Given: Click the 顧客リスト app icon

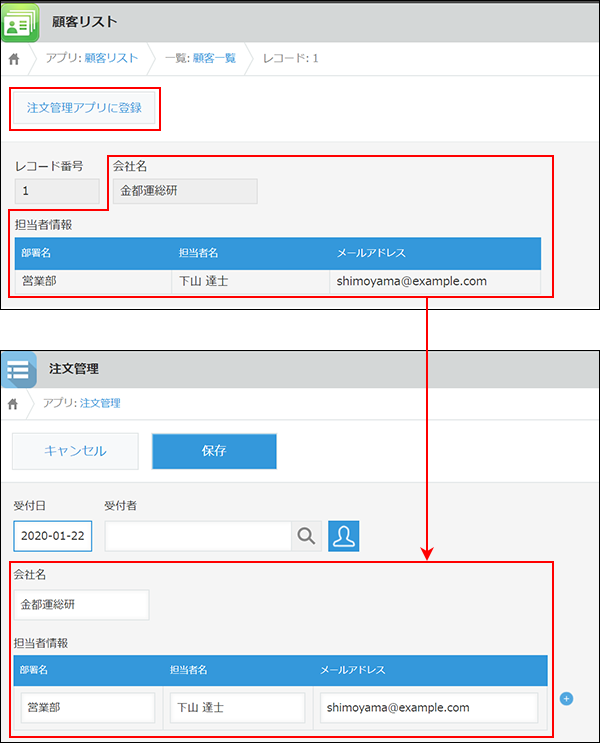Looking at the screenshot, I should pos(19,23).
